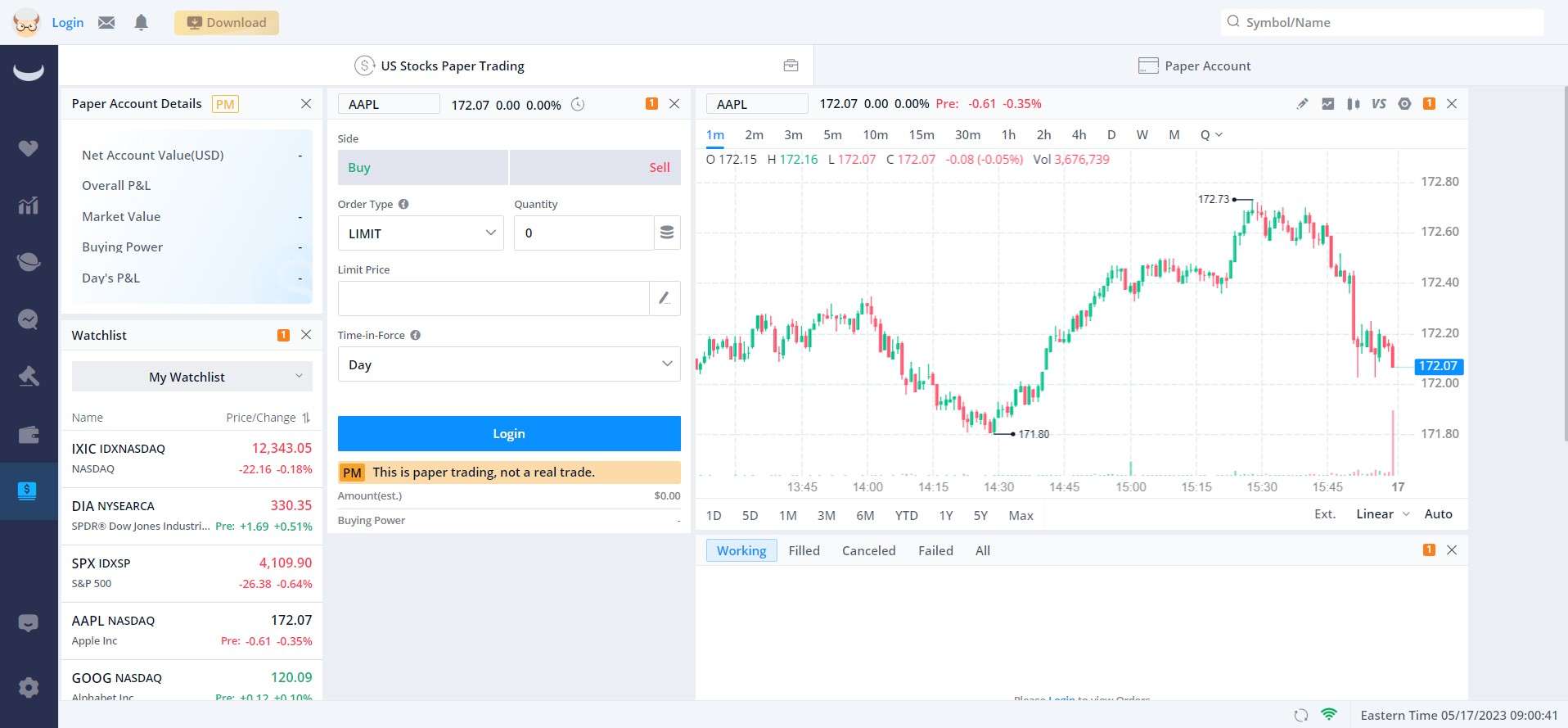Click the orders panel link badge 1
The image size is (1568, 728).
coord(1429,549)
